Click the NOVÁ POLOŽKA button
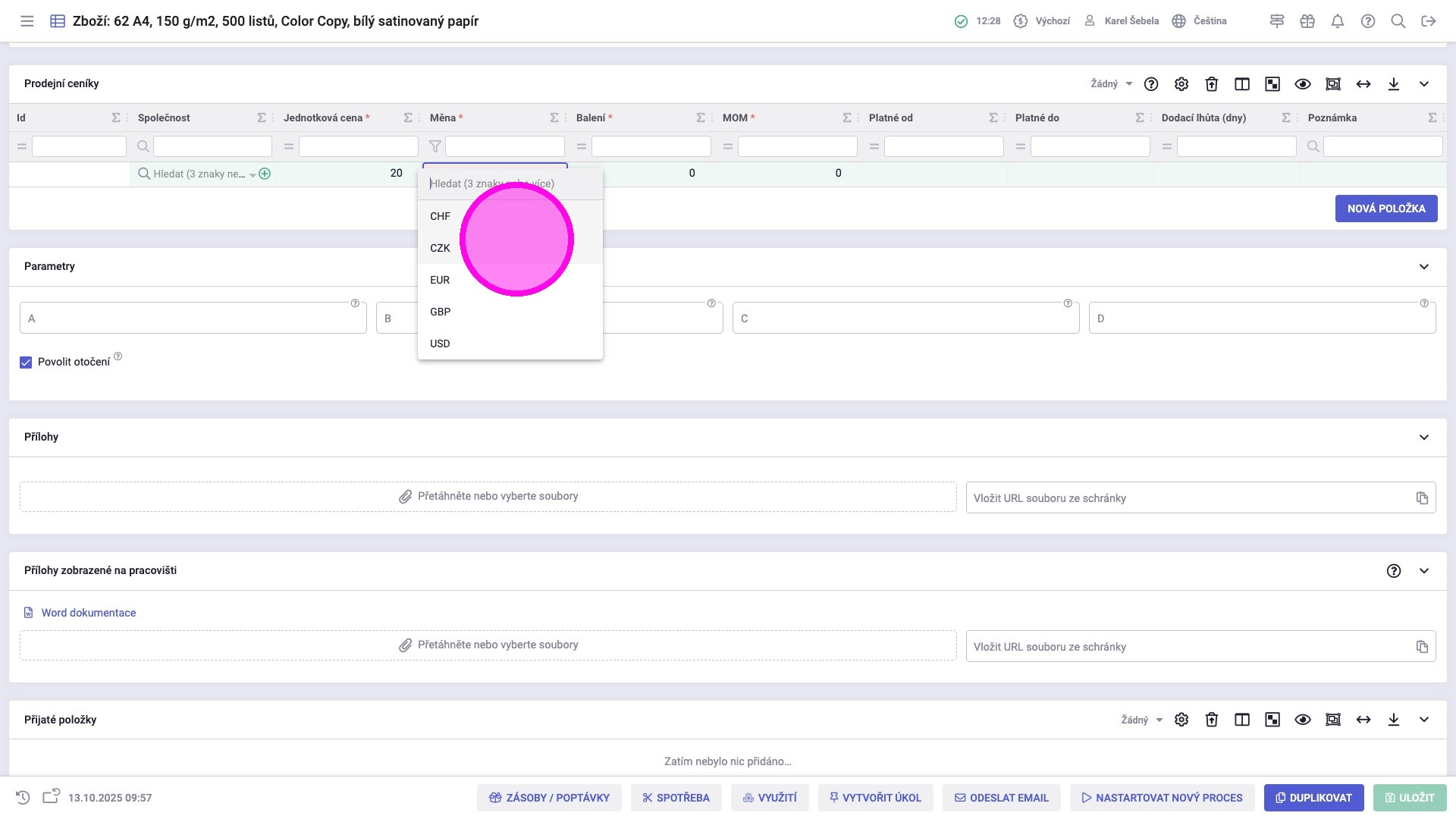This screenshot has width=1456, height=819. tap(1386, 209)
